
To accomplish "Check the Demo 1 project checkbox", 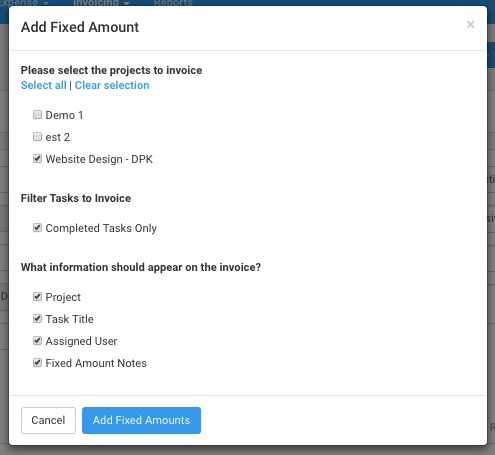I will click(x=37, y=115).
